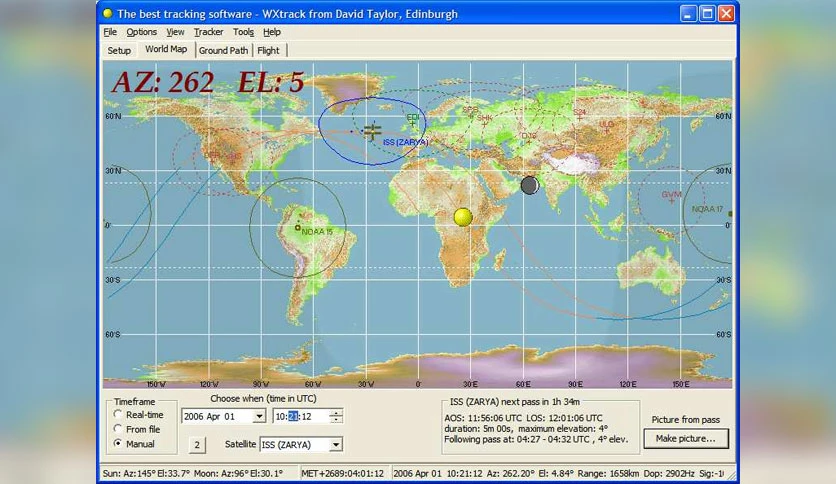Click the EL: 5 readout on map
Screen dimensions: 836x484
click(x=270, y=83)
